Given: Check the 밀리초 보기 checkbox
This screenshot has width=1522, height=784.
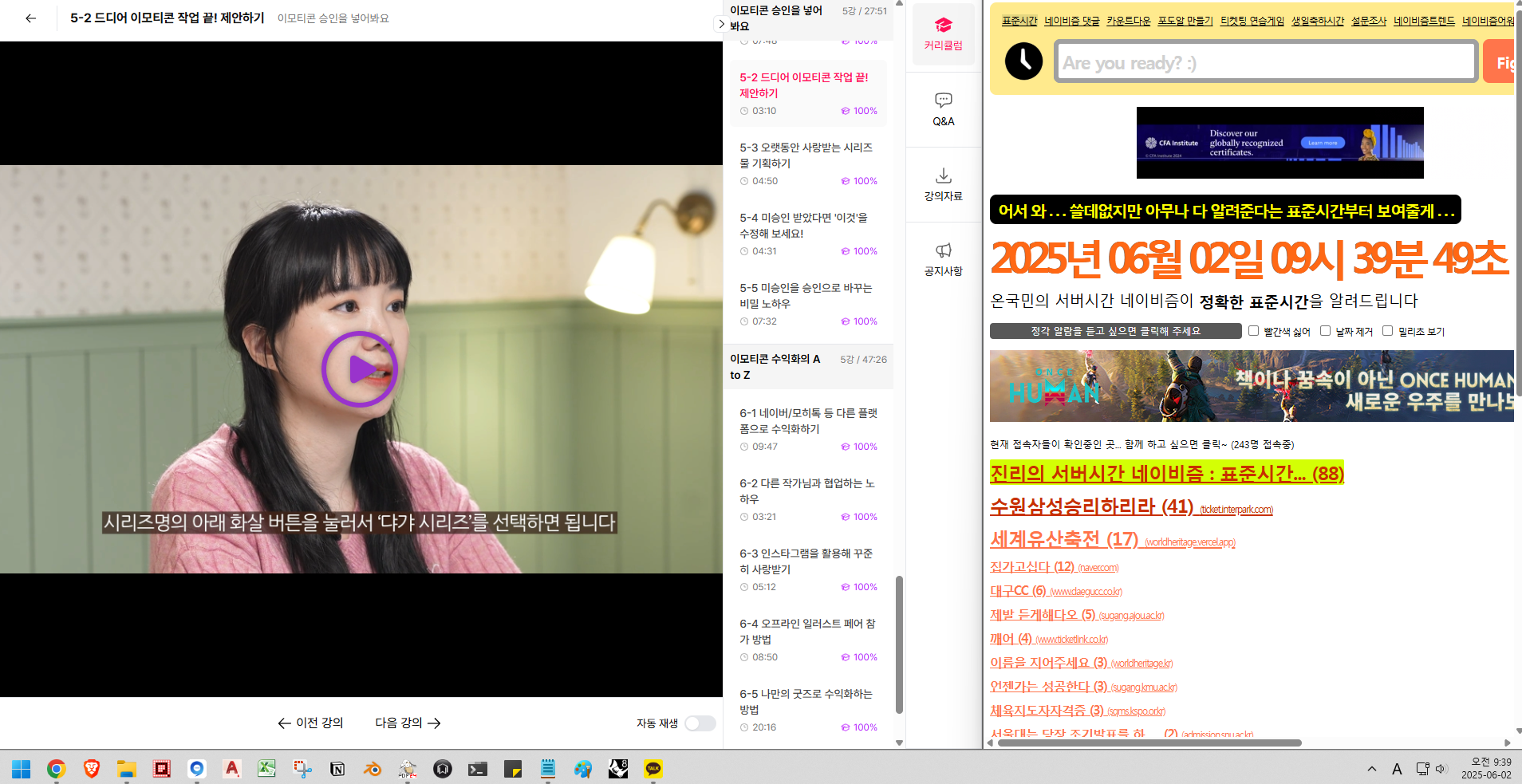Looking at the screenshot, I should [x=1387, y=331].
